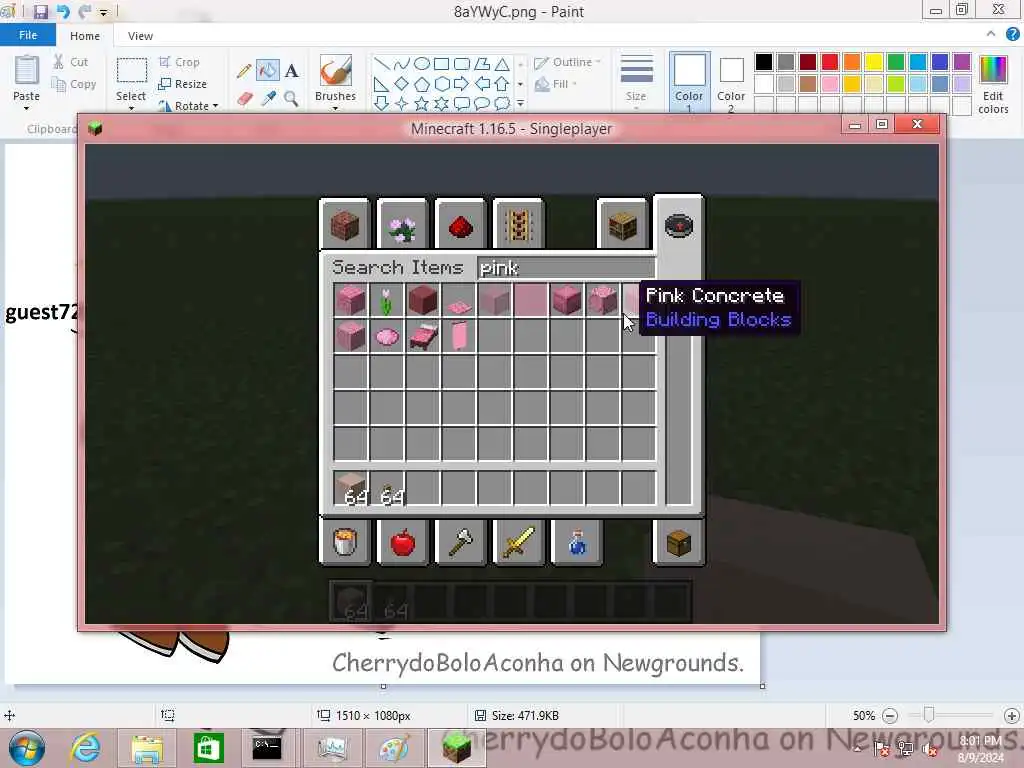
Task: Choose the black color swatch
Action: pyautogui.click(x=763, y=61)
